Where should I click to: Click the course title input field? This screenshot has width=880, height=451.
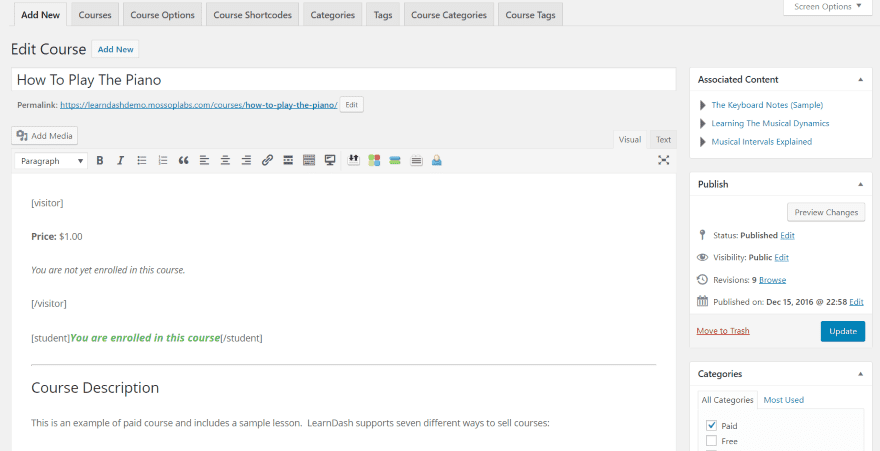click(343, 80)
